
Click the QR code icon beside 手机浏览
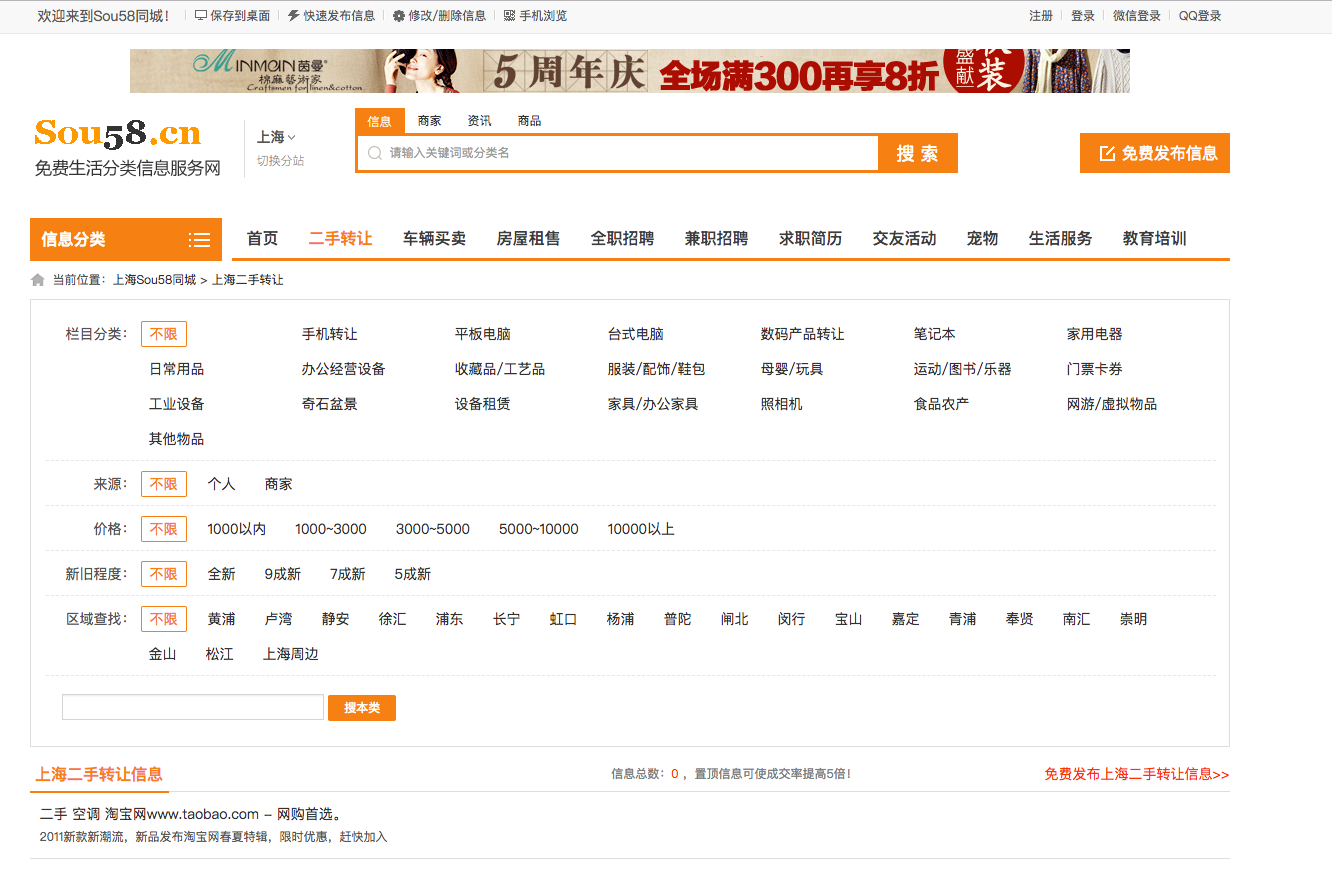click(509, 16)
